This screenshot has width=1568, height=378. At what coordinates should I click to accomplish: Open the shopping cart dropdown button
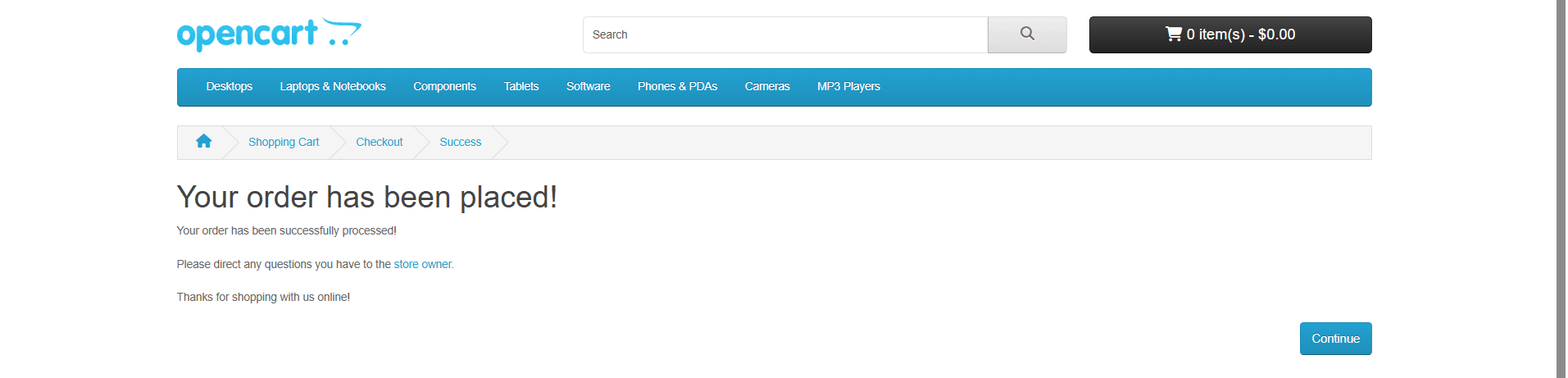click(1229, 34)
